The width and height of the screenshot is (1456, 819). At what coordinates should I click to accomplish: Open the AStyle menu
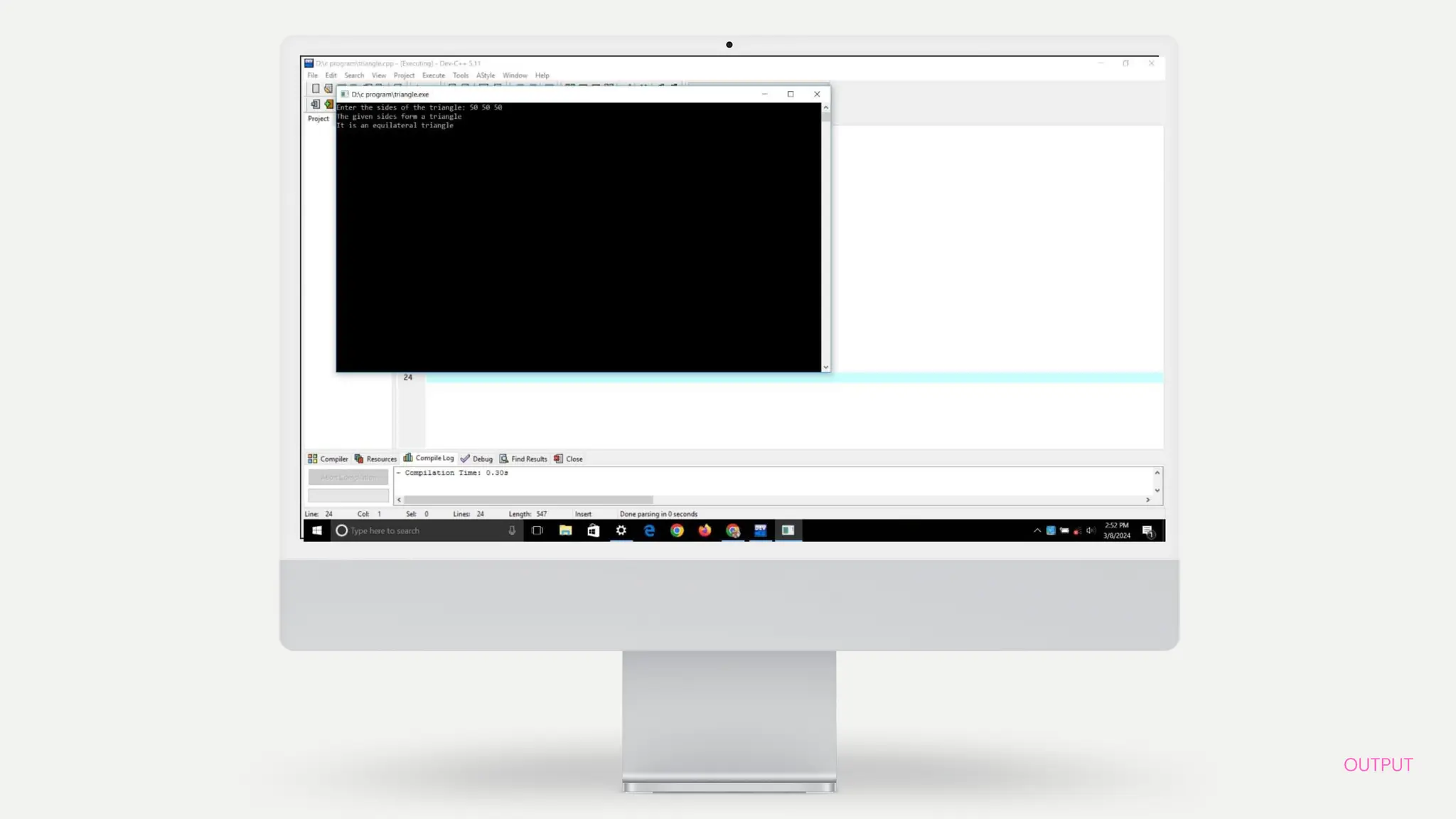485,75
